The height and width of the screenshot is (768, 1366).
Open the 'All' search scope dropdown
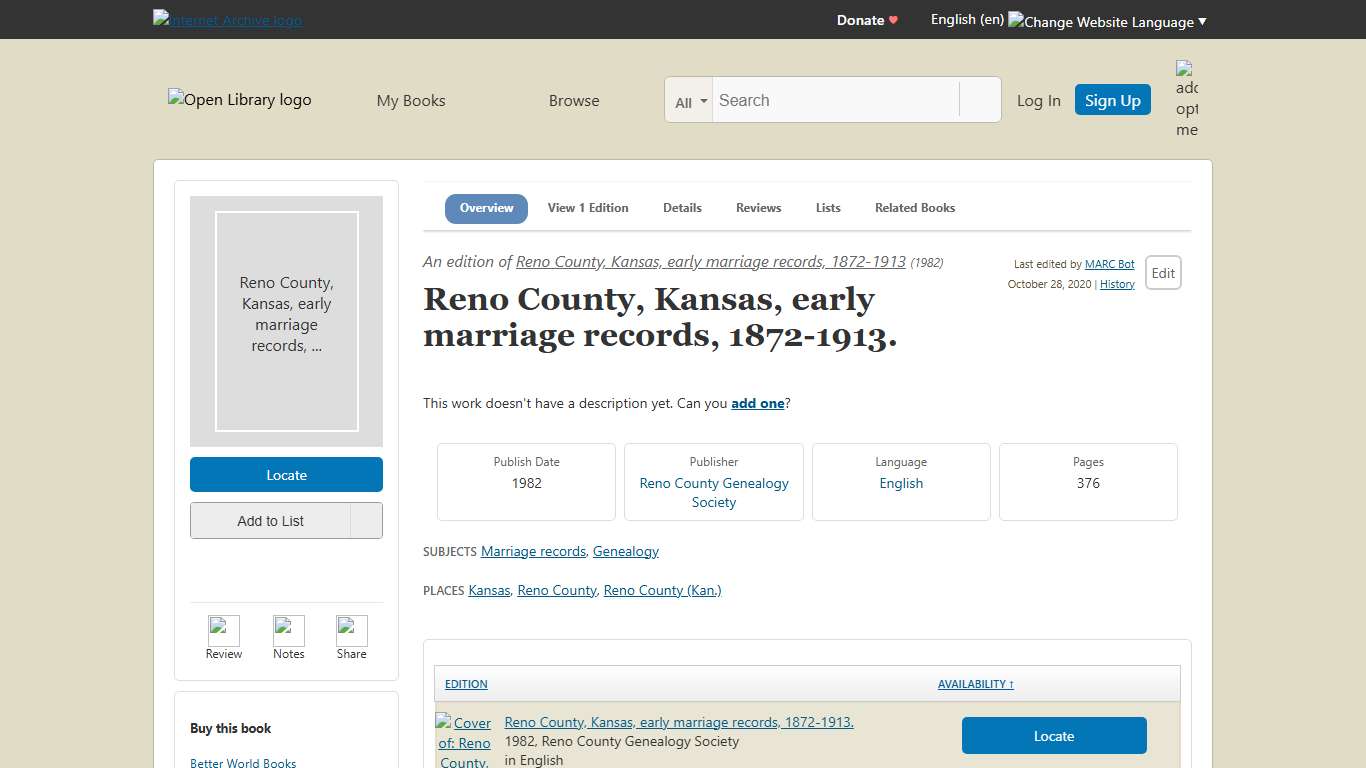(x=689, y=100)
